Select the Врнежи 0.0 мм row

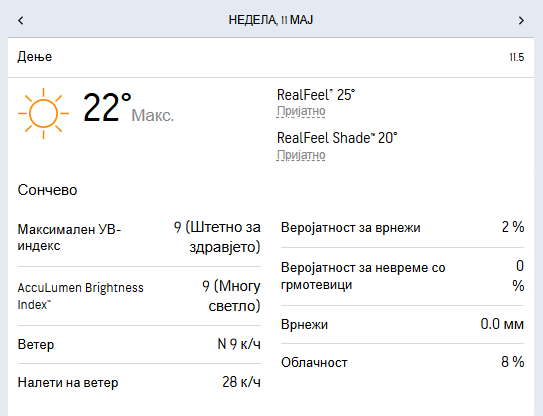tap(402, 325)
